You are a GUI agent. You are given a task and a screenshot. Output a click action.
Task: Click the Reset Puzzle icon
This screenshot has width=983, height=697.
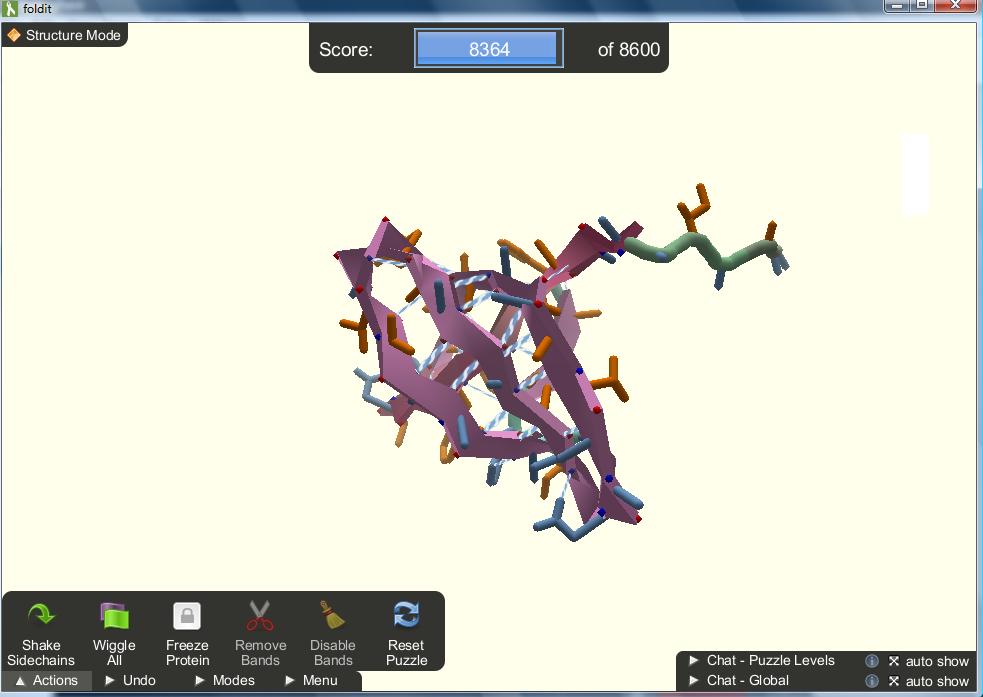point(406,616)
